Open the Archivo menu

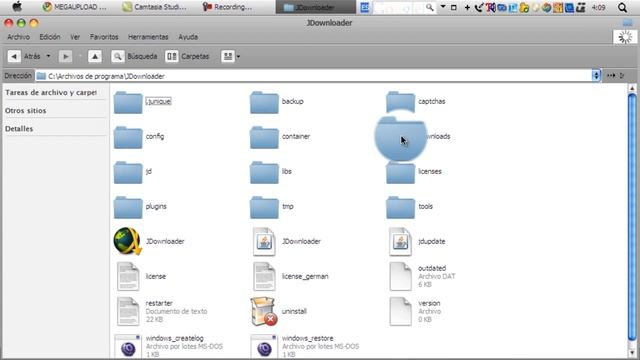18,37
